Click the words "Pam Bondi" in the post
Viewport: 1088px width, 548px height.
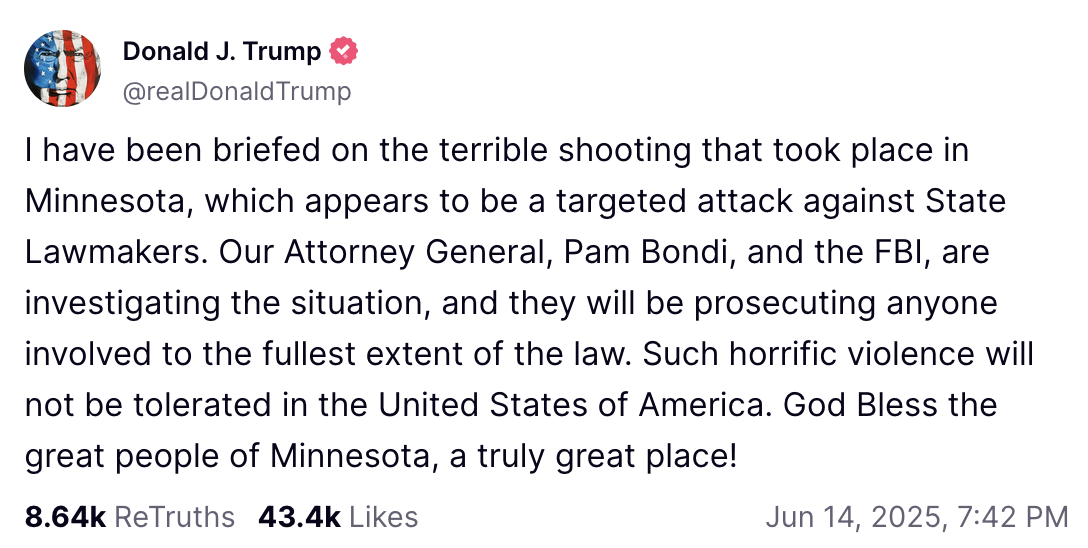651,252
